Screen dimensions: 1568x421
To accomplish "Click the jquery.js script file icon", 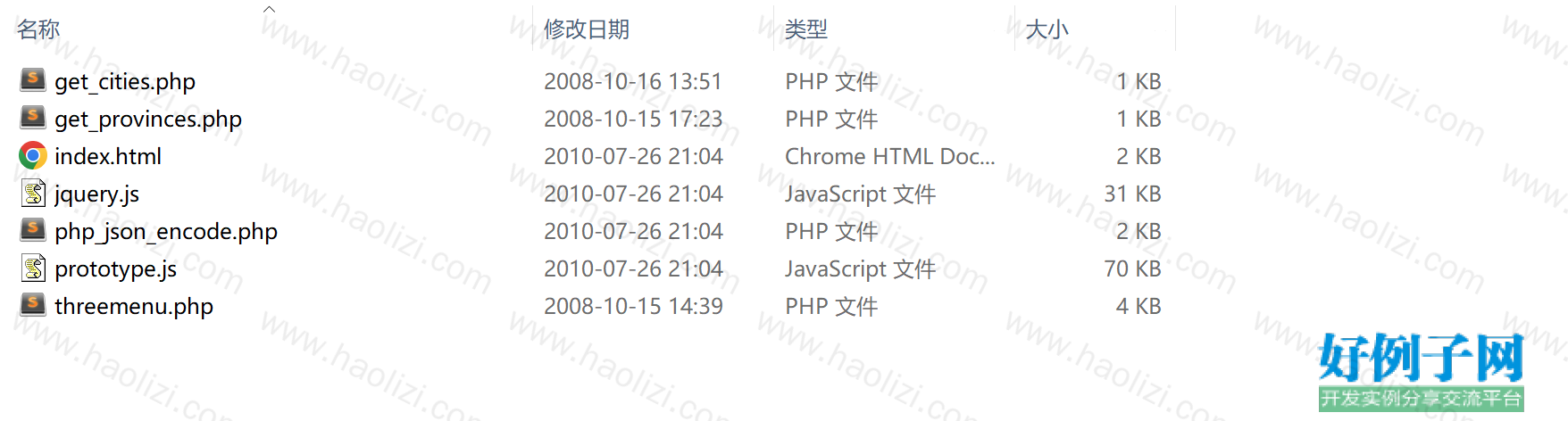I will coord(34,193).
